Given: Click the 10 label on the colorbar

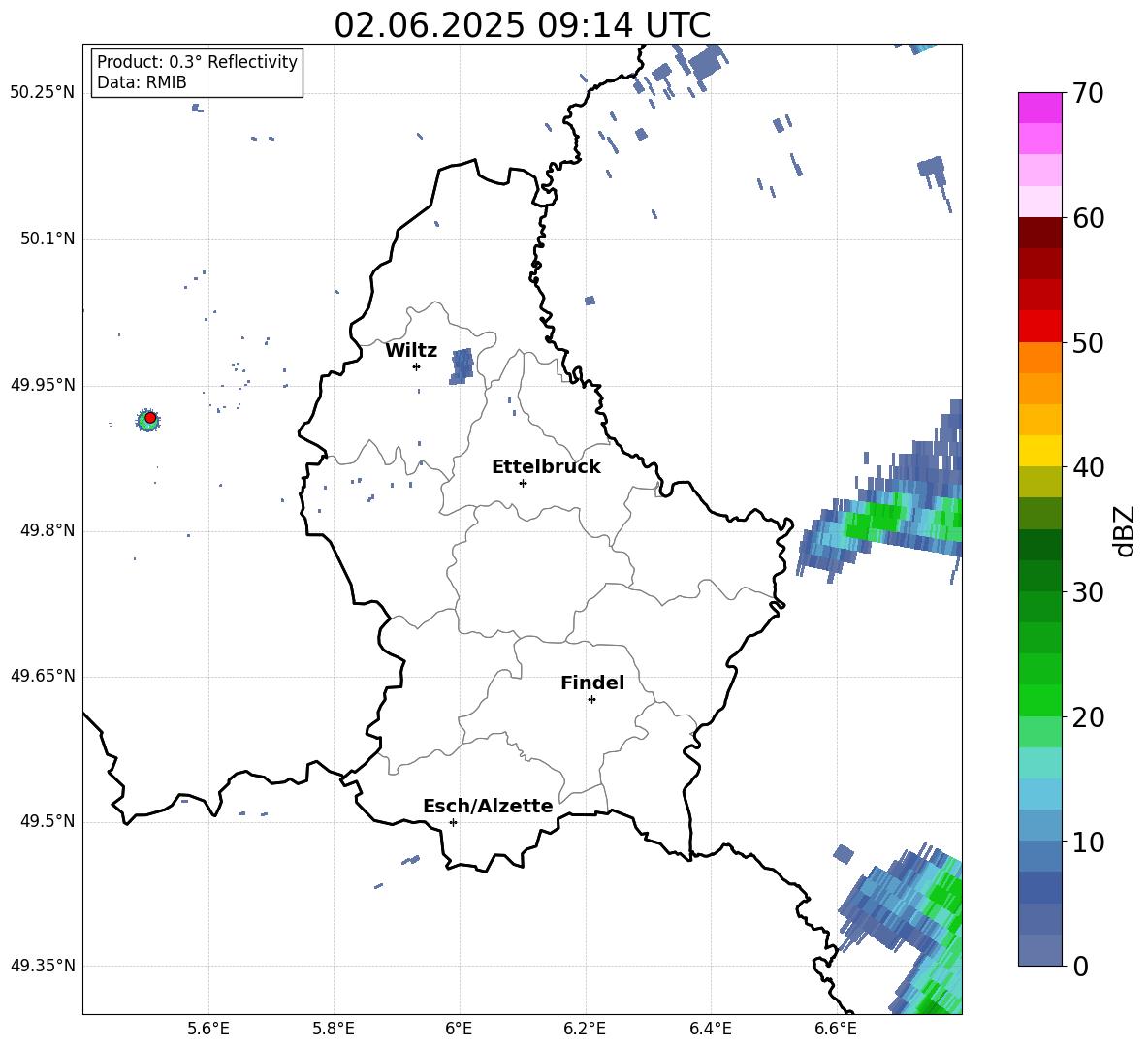Looking at the screenshot, I should [1088, 842].
